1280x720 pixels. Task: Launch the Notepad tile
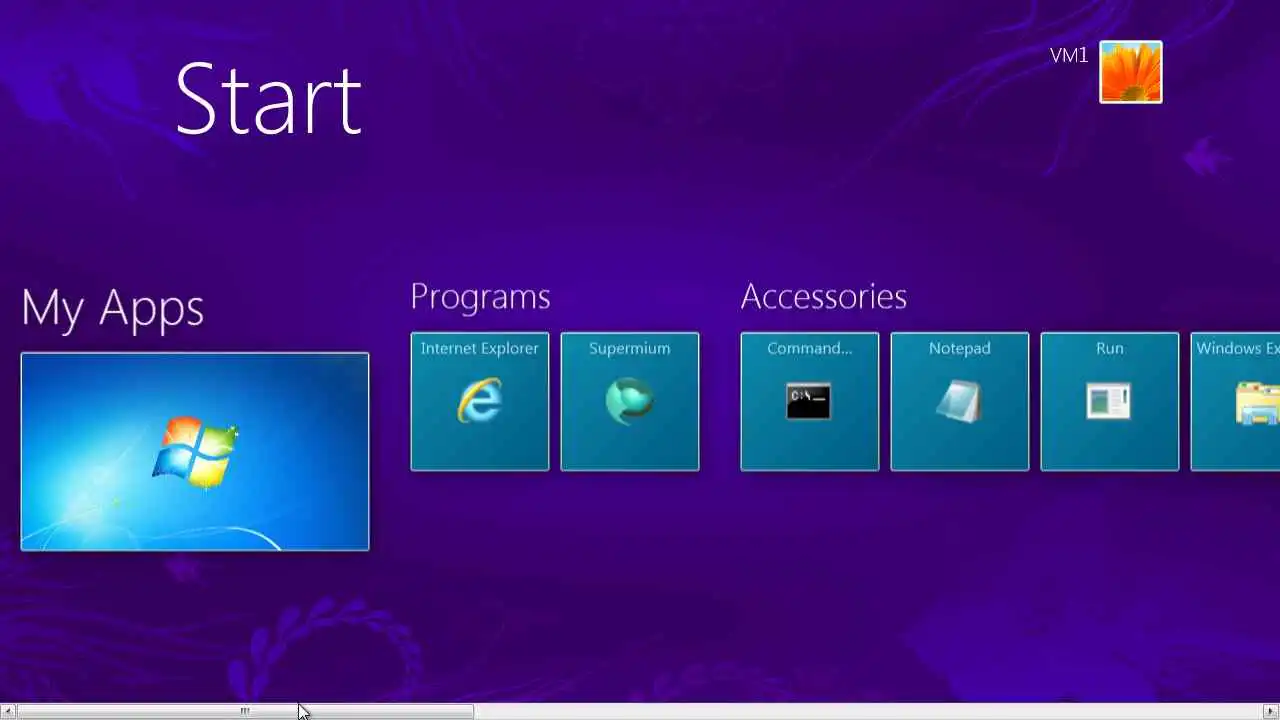960,401
